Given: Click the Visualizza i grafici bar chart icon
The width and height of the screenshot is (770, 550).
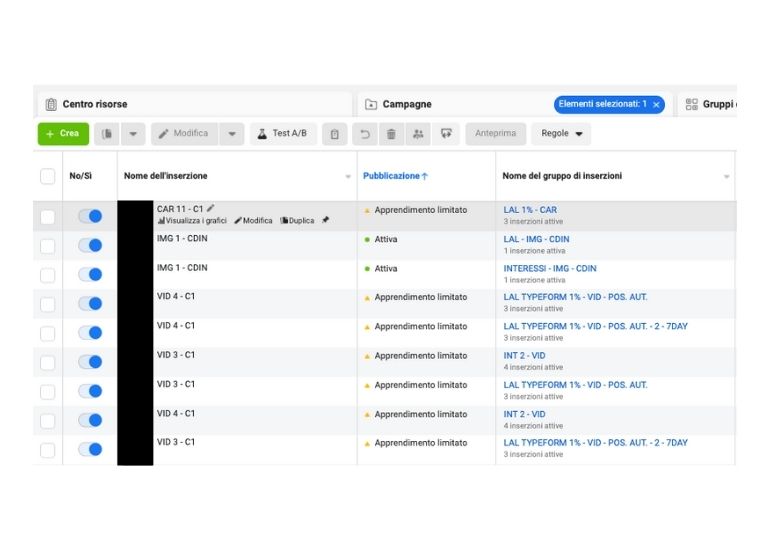Looking at the screenshot, I should (161, 220).
